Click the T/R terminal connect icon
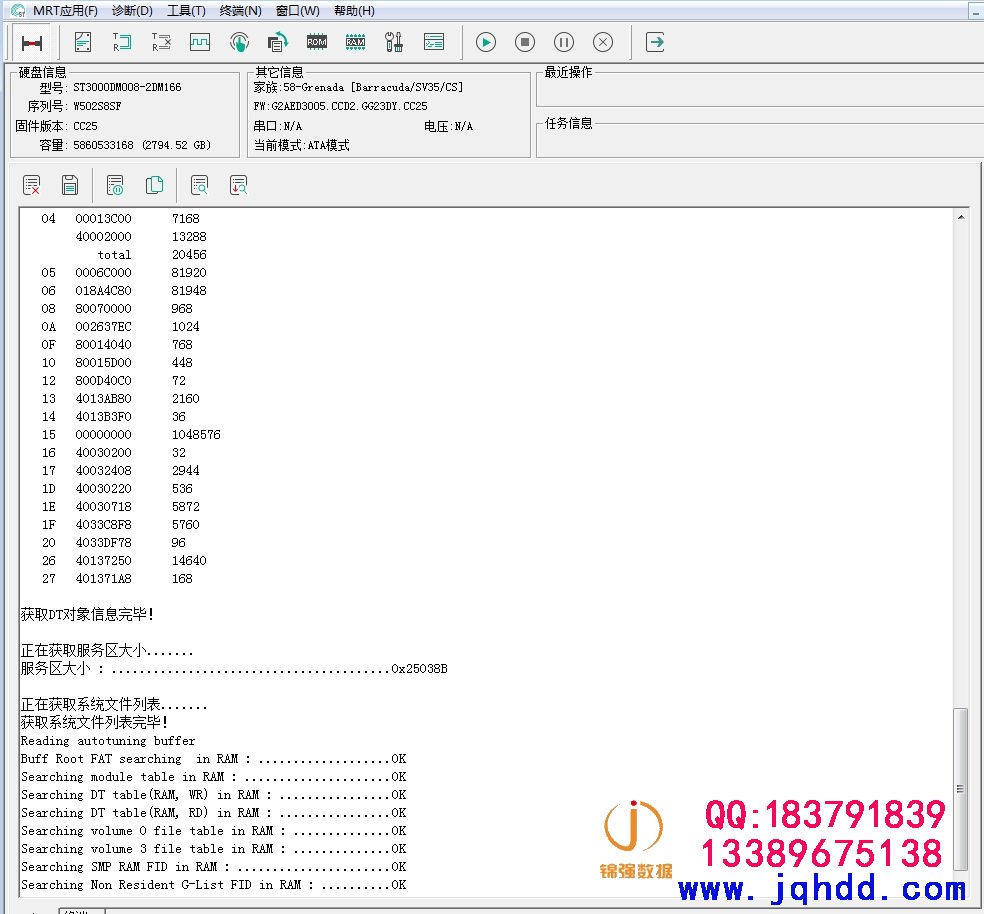Image resolution: width=984 pixels, height=914 pixels. (x=122, y=42)
